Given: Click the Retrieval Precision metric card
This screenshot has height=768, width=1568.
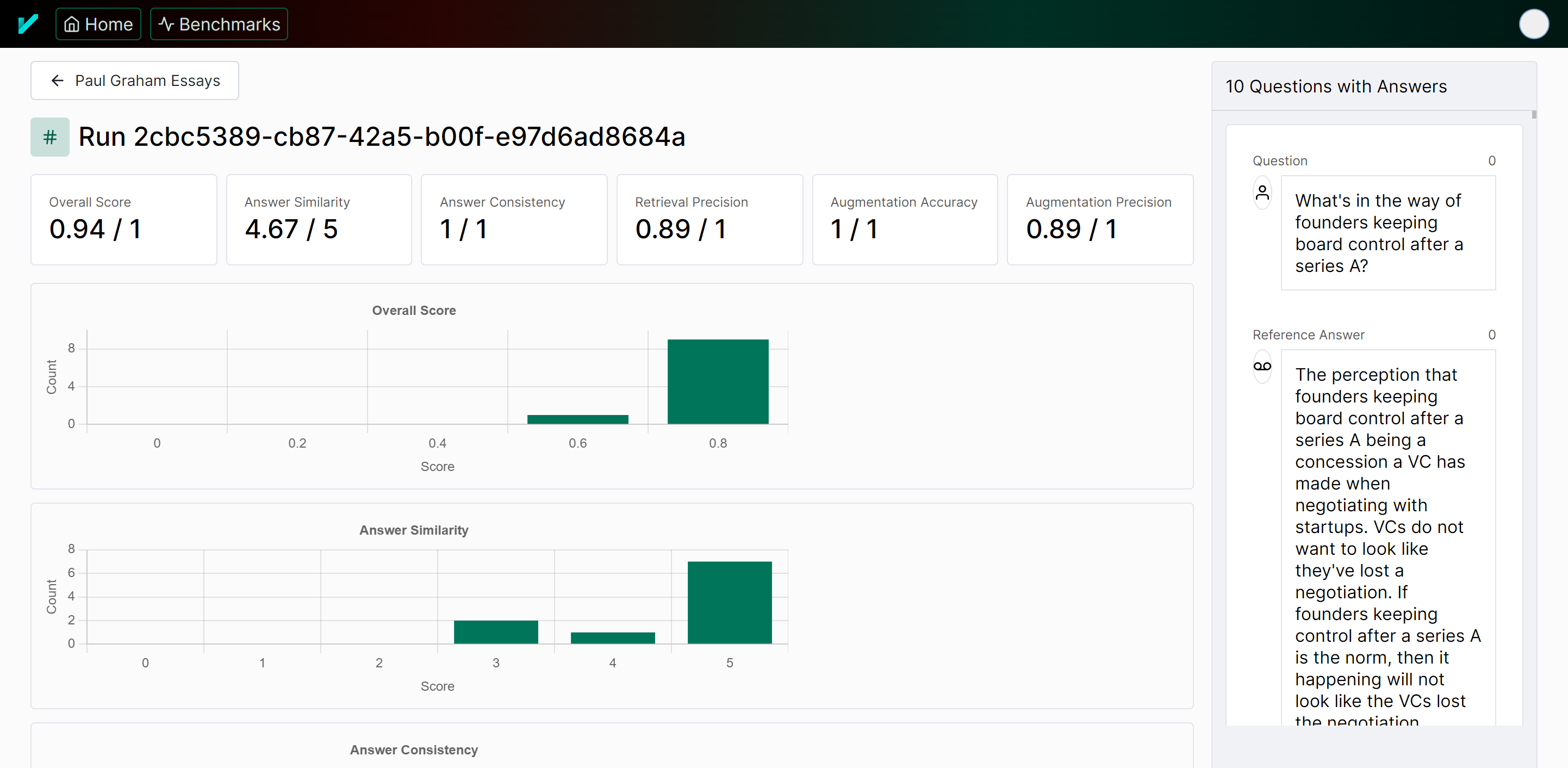Looking at the screenshot, I should click(x=710, y=220).
